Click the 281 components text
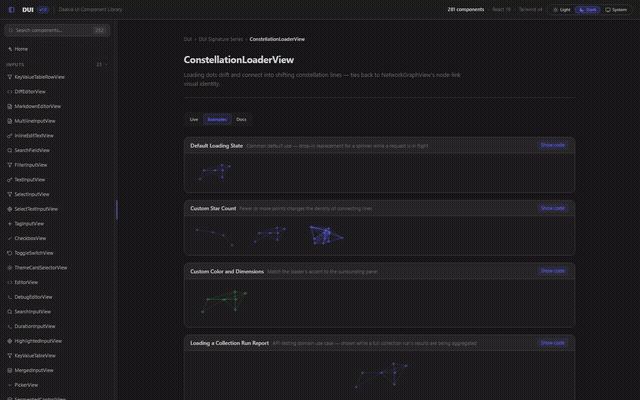 466,9
